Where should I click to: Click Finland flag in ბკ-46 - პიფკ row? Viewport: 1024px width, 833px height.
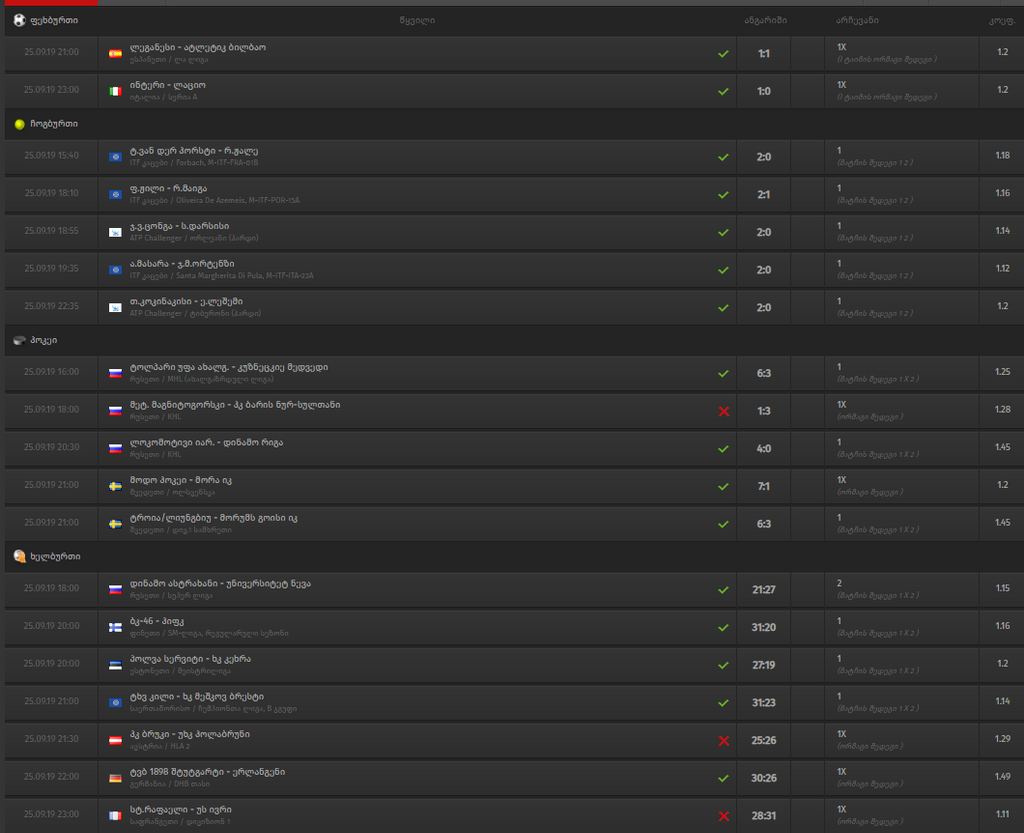click(116, 627)
